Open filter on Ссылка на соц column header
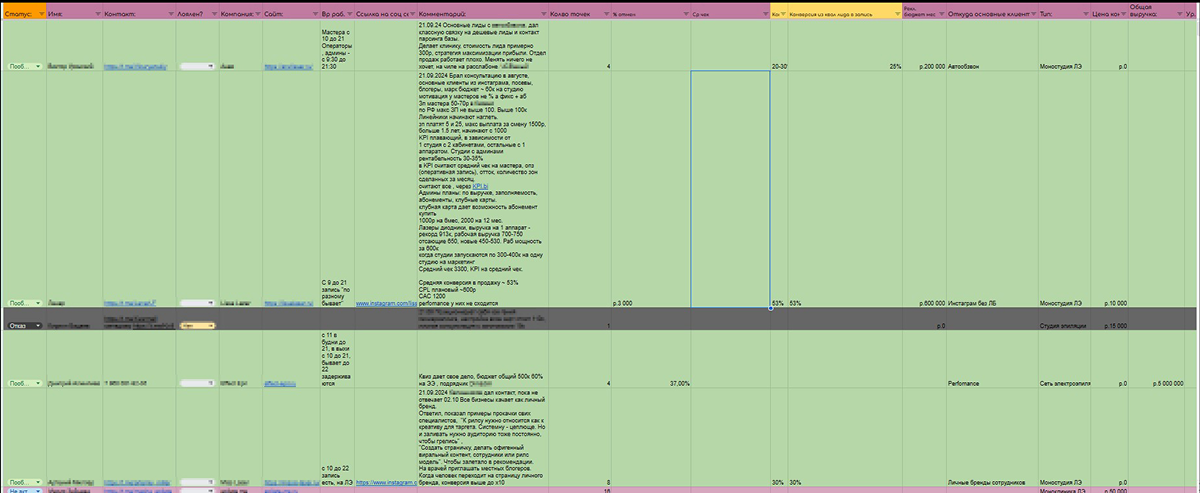Screen dimensions: 1200x493 point(411,16)
